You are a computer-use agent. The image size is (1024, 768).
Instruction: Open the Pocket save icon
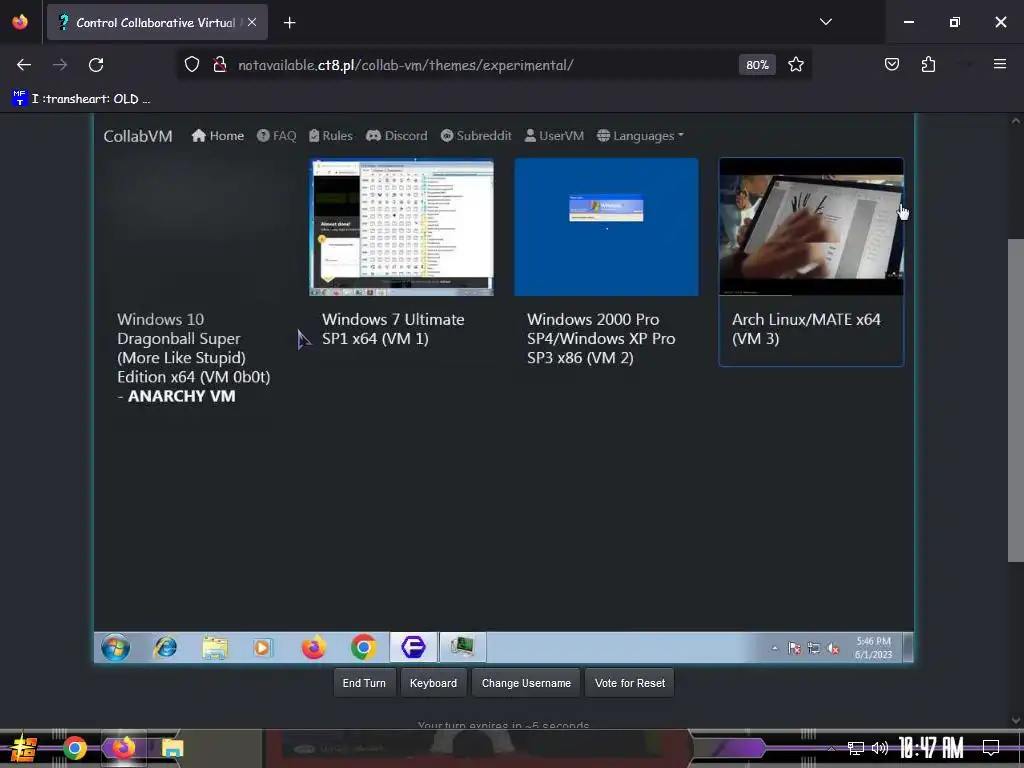[891, 65]
